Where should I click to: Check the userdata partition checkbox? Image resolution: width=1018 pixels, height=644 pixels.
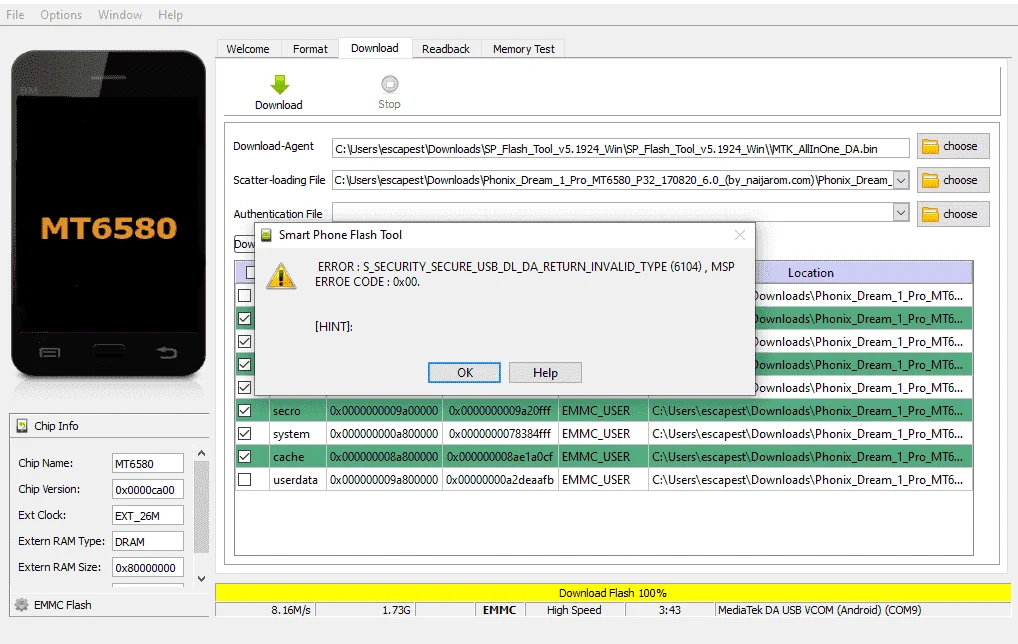[x=245, y=480]
